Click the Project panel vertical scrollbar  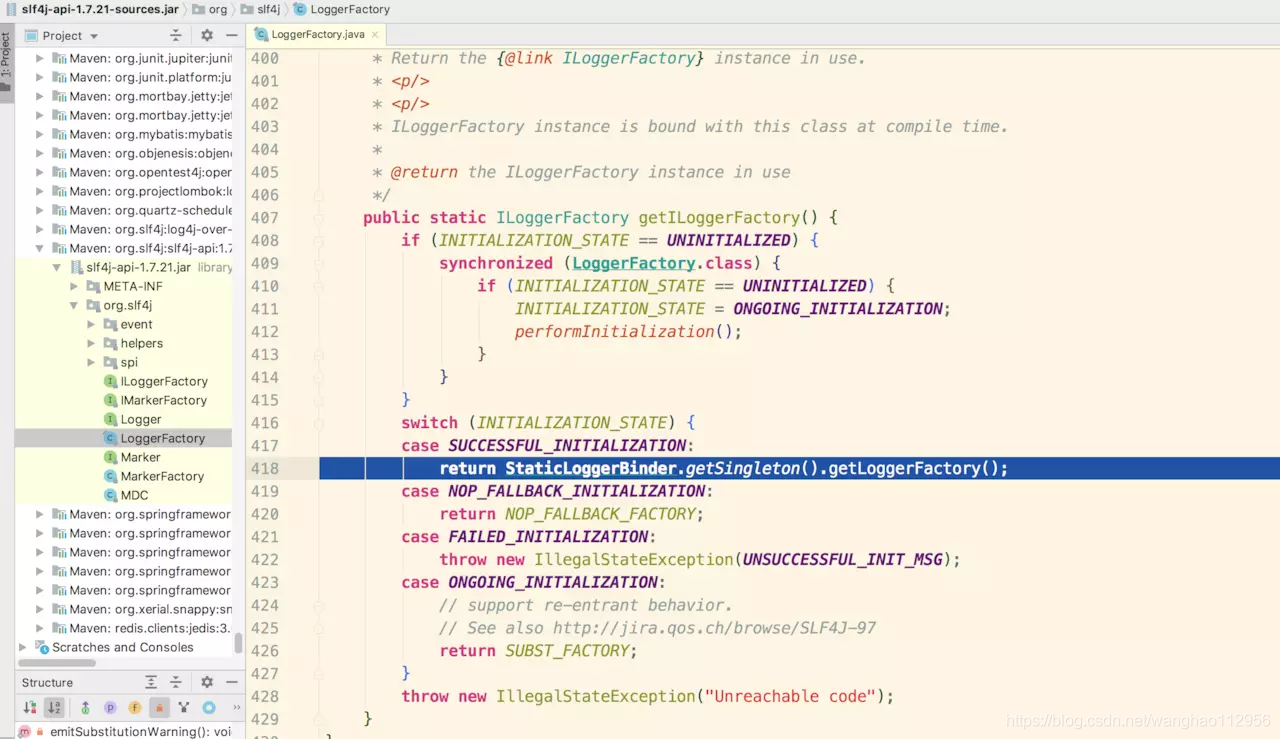tap(239, 642)
